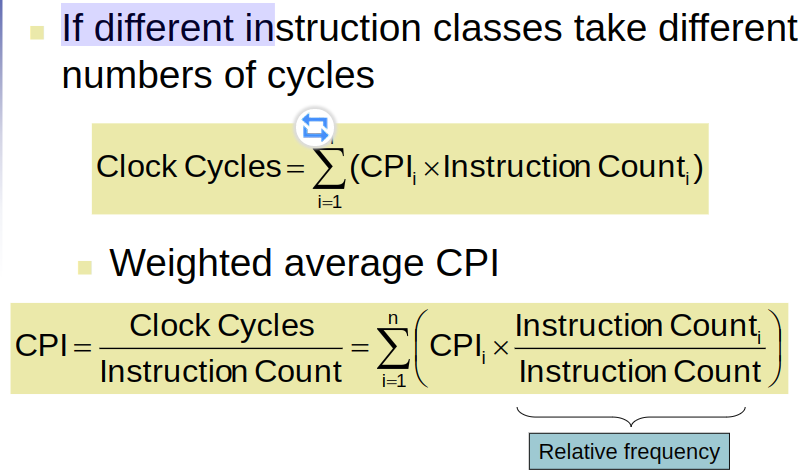This screenshot has width=811, height=475.
Task: Click "Instruction Count" denominator under Clock Cycles
Action: pyautogui.click(x=221, y=371)
